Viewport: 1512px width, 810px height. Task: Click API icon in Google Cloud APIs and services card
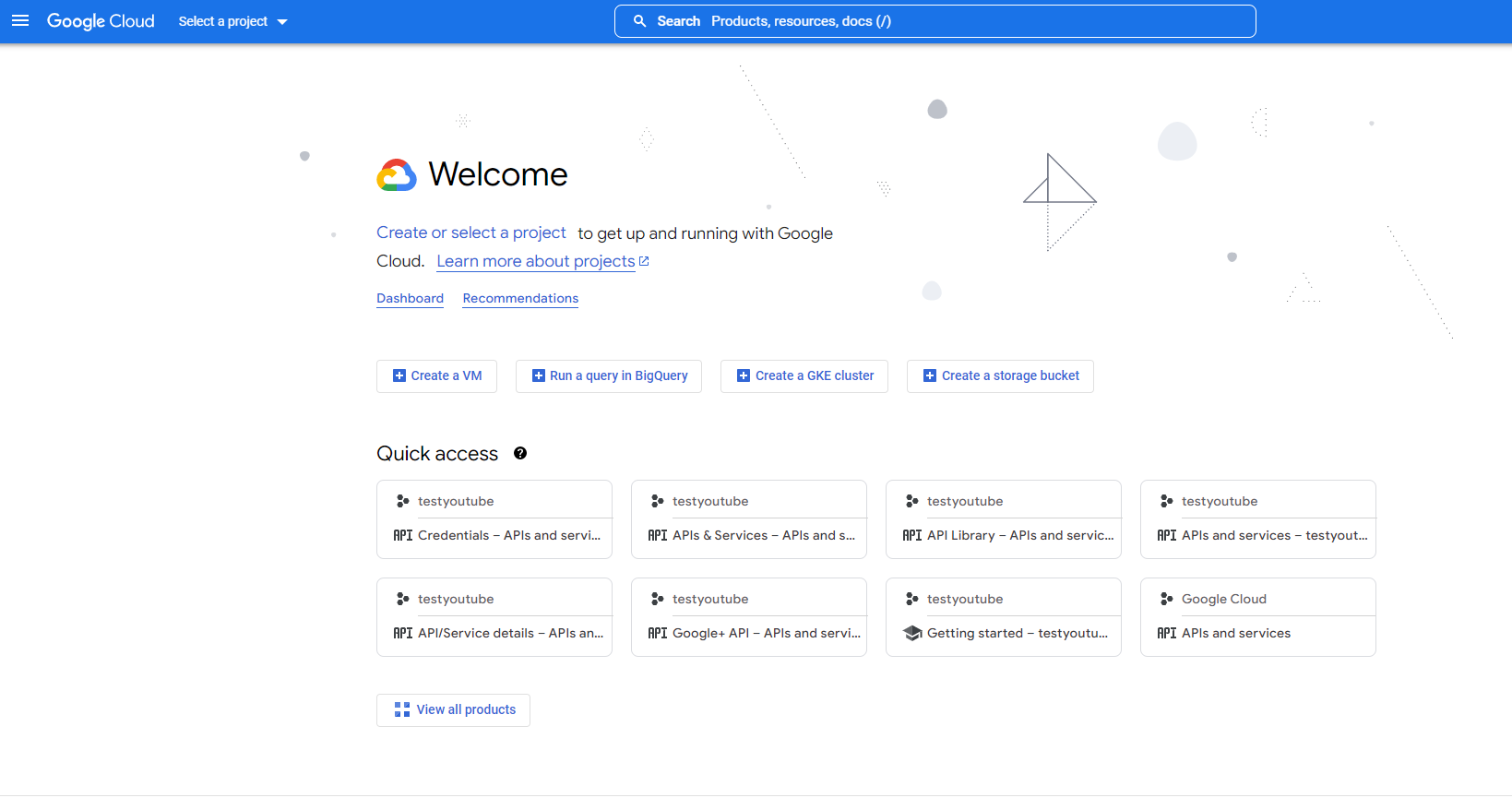tap(1167, 633)
